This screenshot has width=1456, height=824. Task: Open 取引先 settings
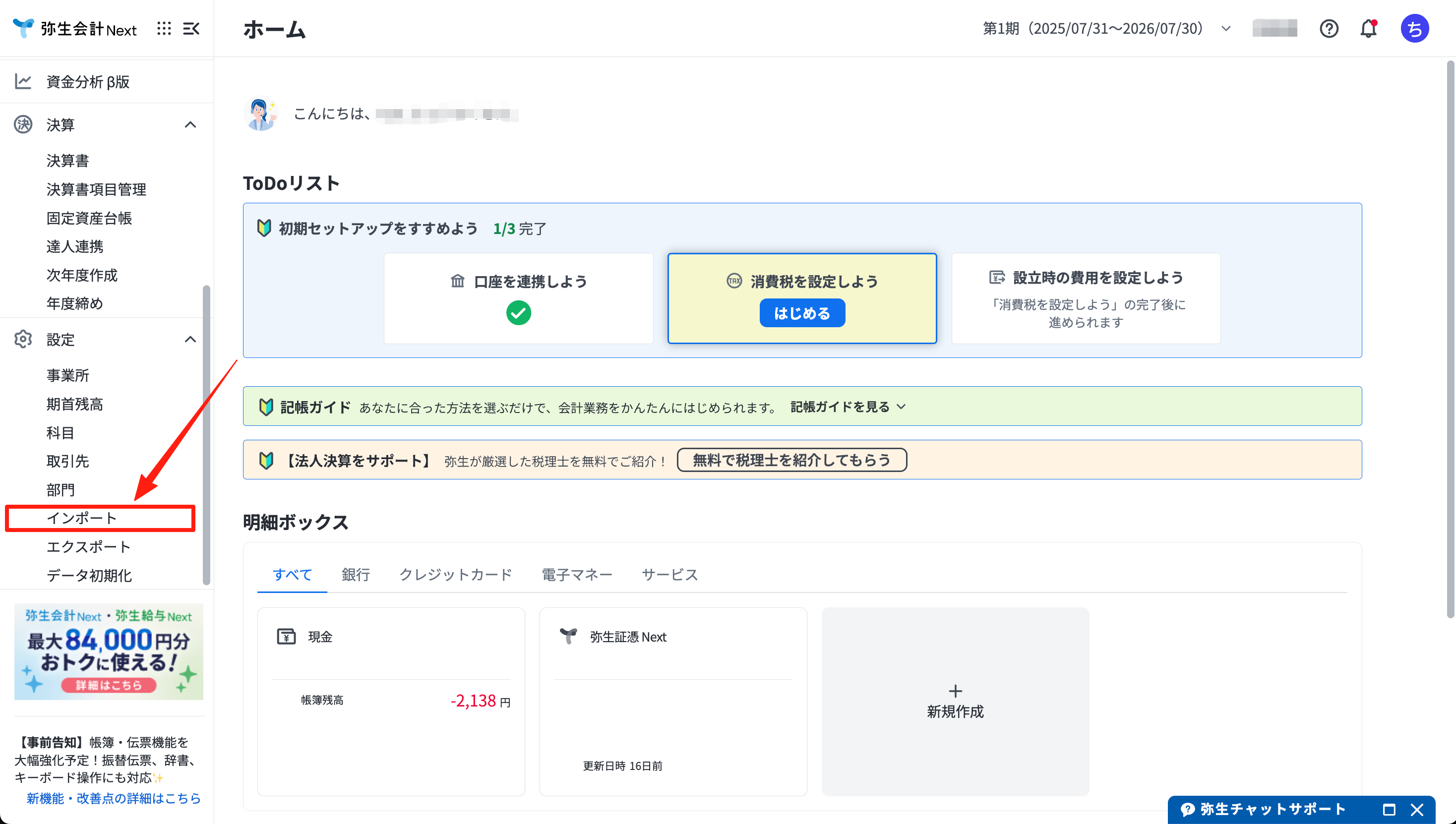coord(68,461)
